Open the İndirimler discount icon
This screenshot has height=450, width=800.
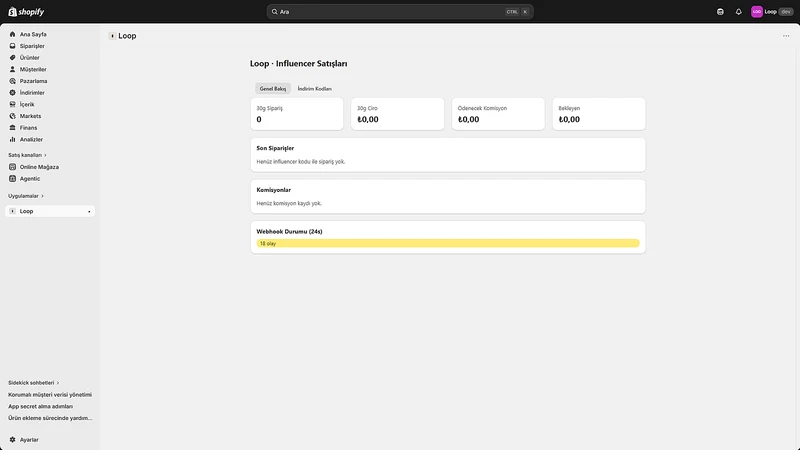point(13,93)
